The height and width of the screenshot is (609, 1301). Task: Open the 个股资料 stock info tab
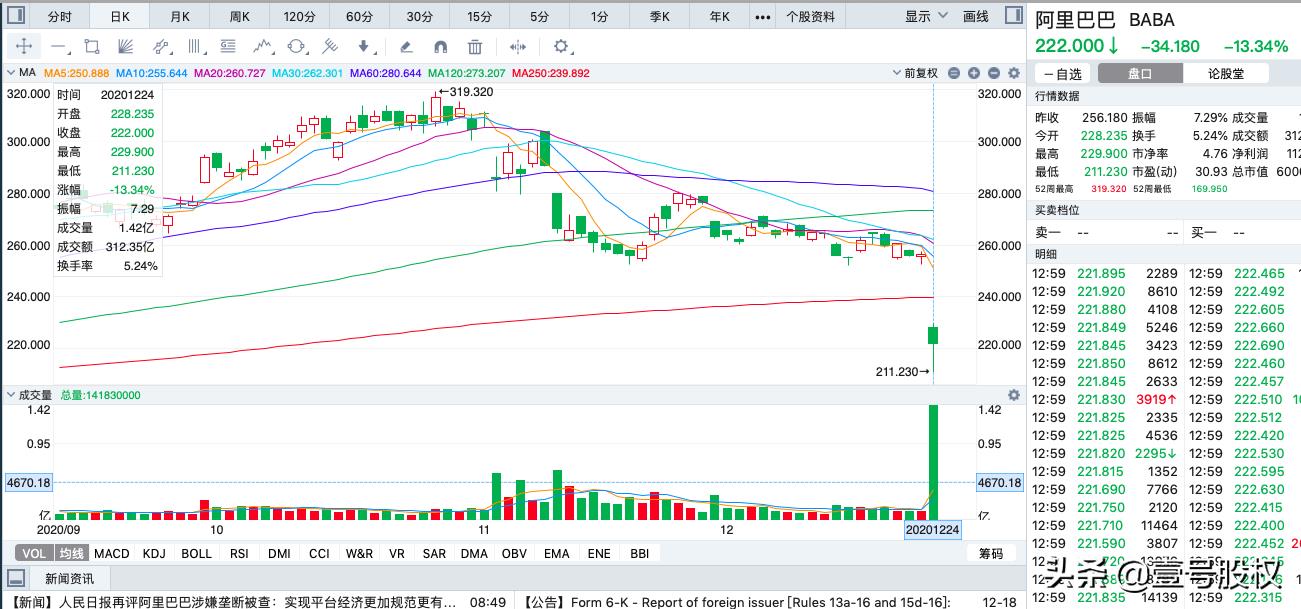[811, 16]
